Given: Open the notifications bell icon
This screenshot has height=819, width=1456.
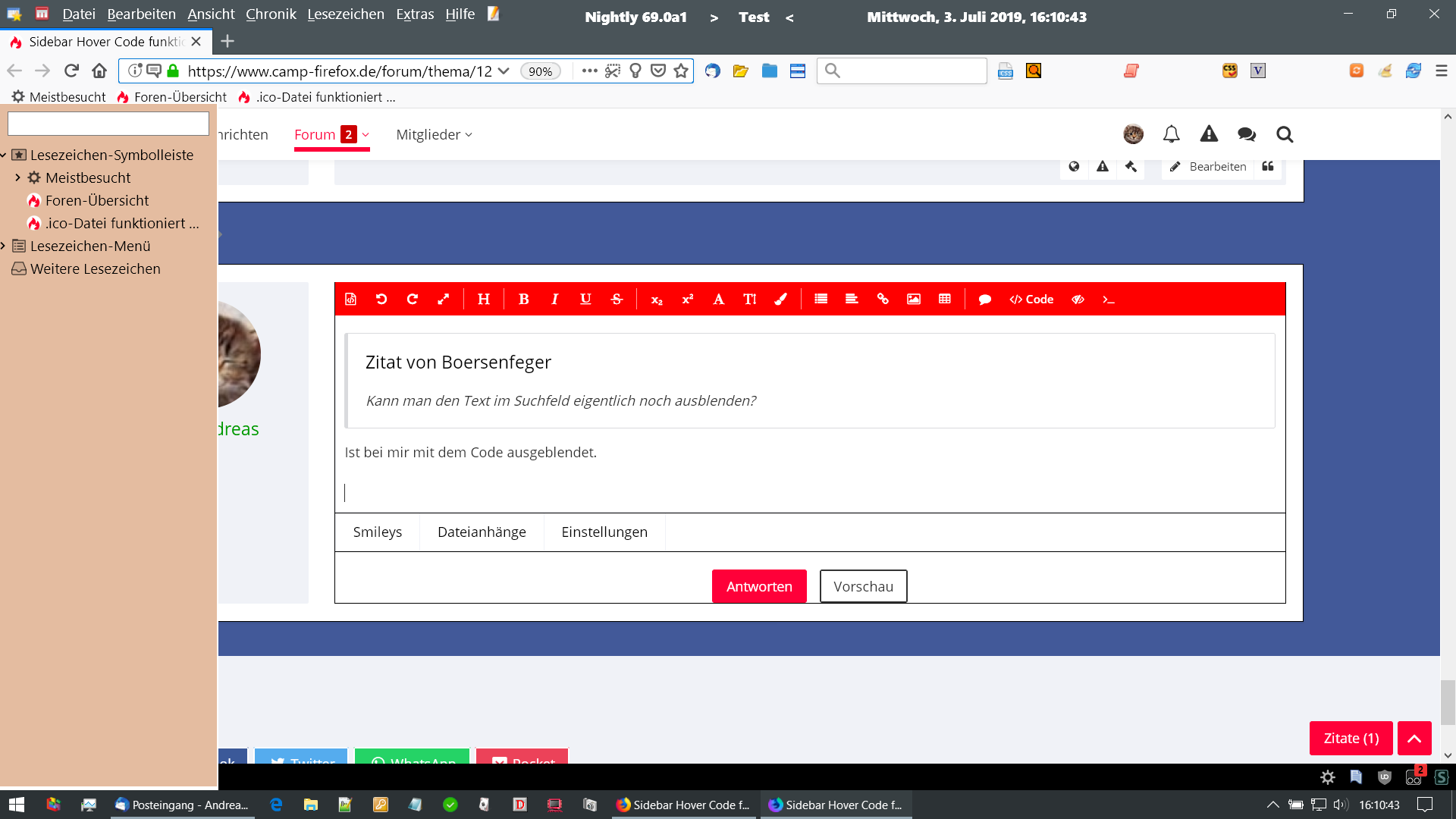Looking at the screenshot, I should [x=1171, y=134].
